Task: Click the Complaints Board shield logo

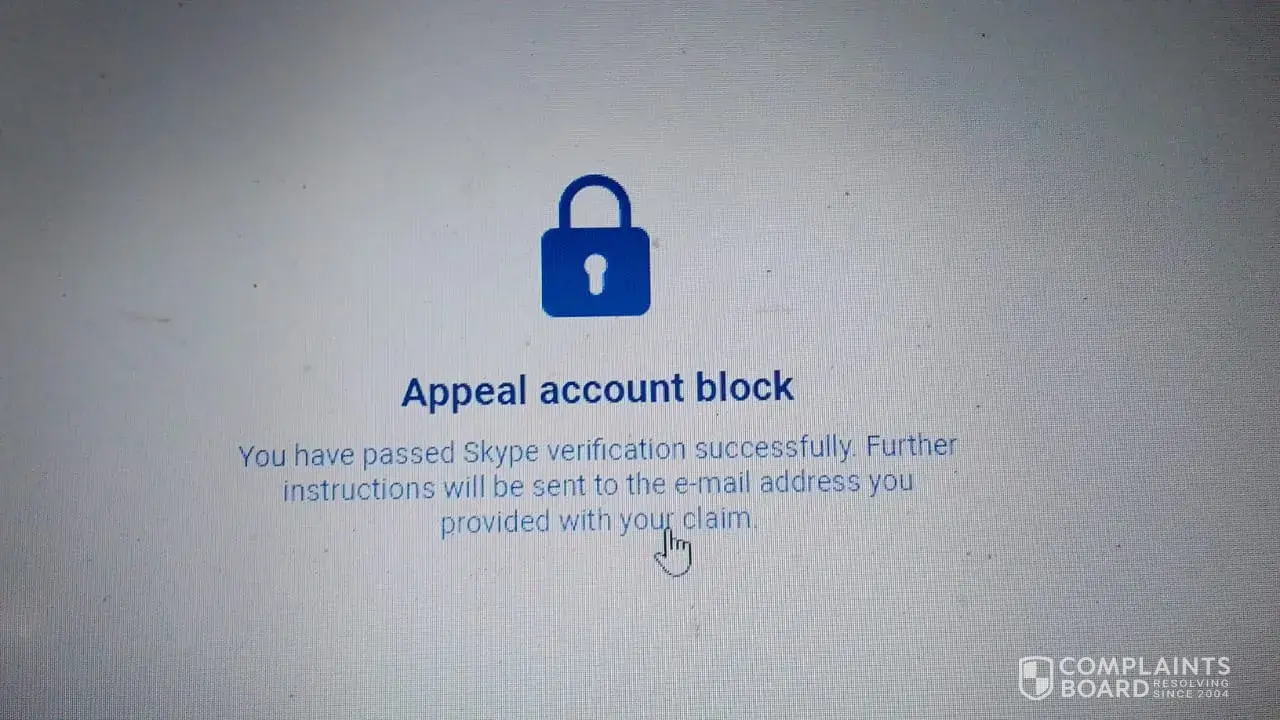Action: tap(1035, 677)
